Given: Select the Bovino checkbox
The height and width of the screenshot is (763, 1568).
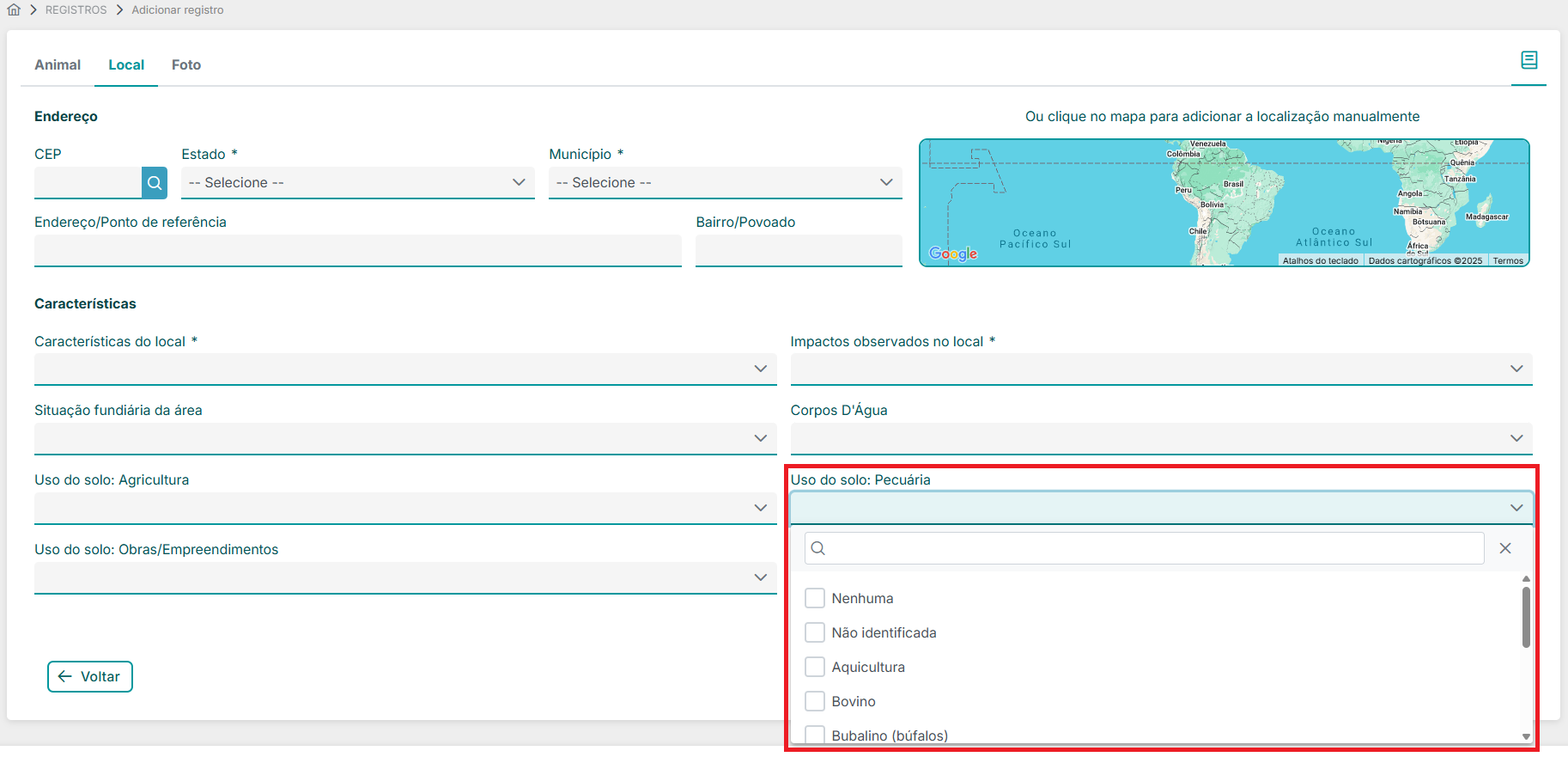Looking at the screenshot, I should point(815,701).
